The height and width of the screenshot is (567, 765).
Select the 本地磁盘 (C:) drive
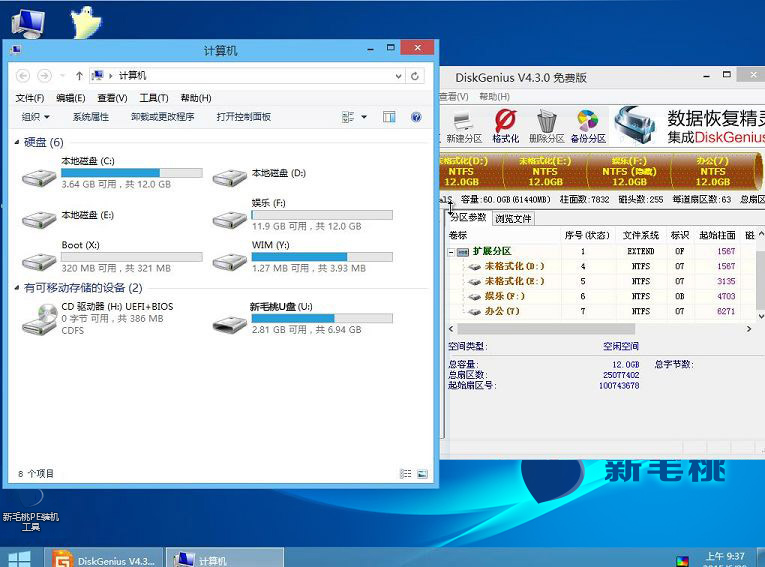[x=112, y=173]
